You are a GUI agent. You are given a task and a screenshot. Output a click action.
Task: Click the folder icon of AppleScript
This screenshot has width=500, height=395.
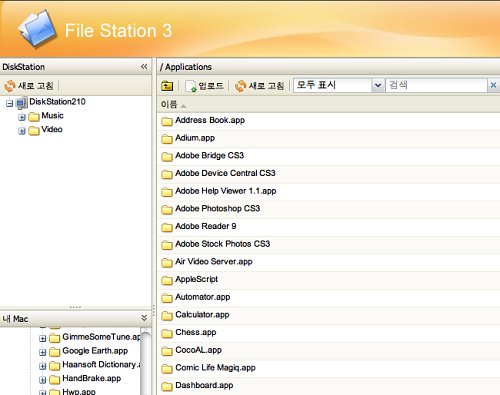click(167, 280)
